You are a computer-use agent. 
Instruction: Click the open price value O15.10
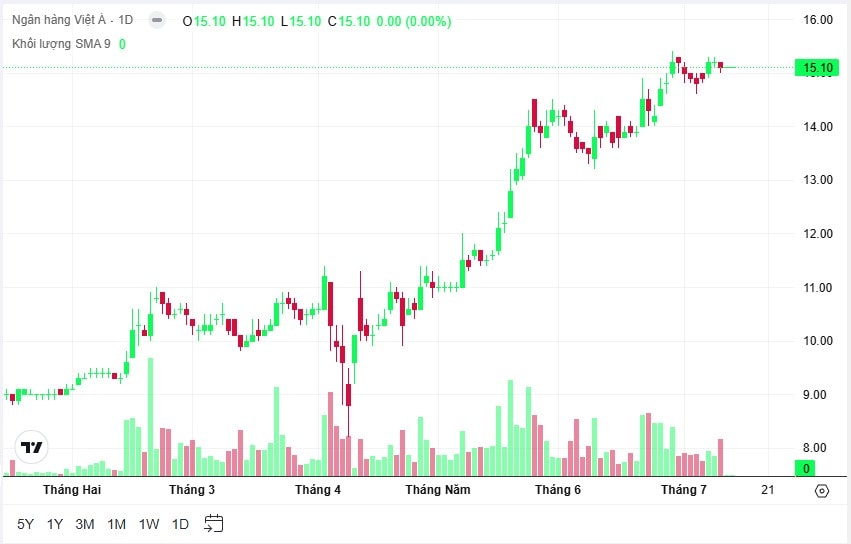[204, 21]
